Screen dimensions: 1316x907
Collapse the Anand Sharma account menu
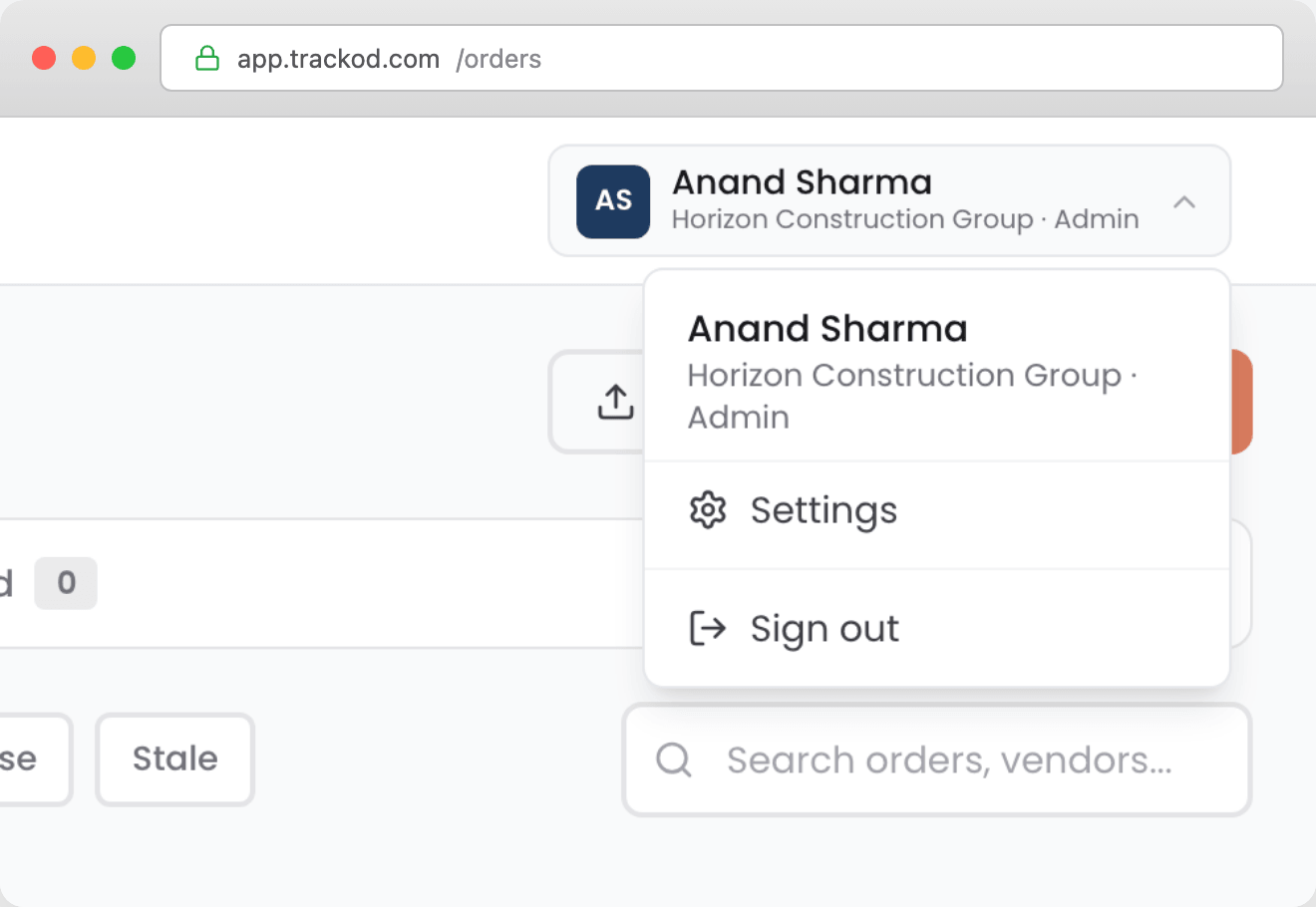[1185, 201]
